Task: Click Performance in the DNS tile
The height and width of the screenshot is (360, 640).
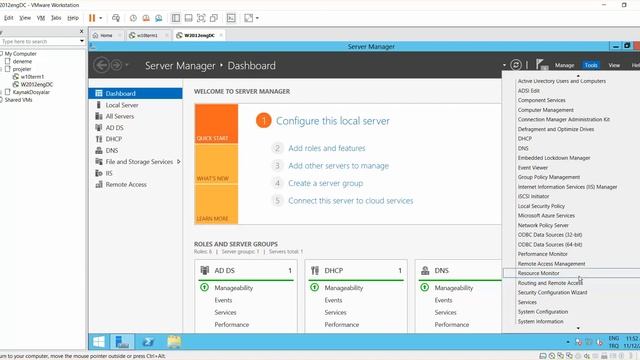Action: [451, 324]
